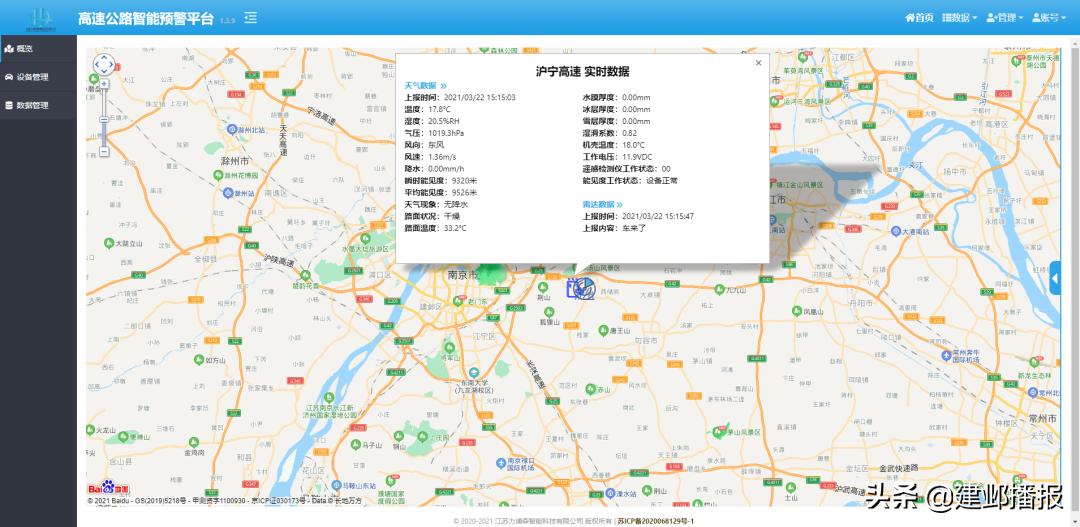The width and height of the screenshot is (1080, 527).
Task: Click the 气压 1019.3hPa reading
Action: [x=434, y=133]
